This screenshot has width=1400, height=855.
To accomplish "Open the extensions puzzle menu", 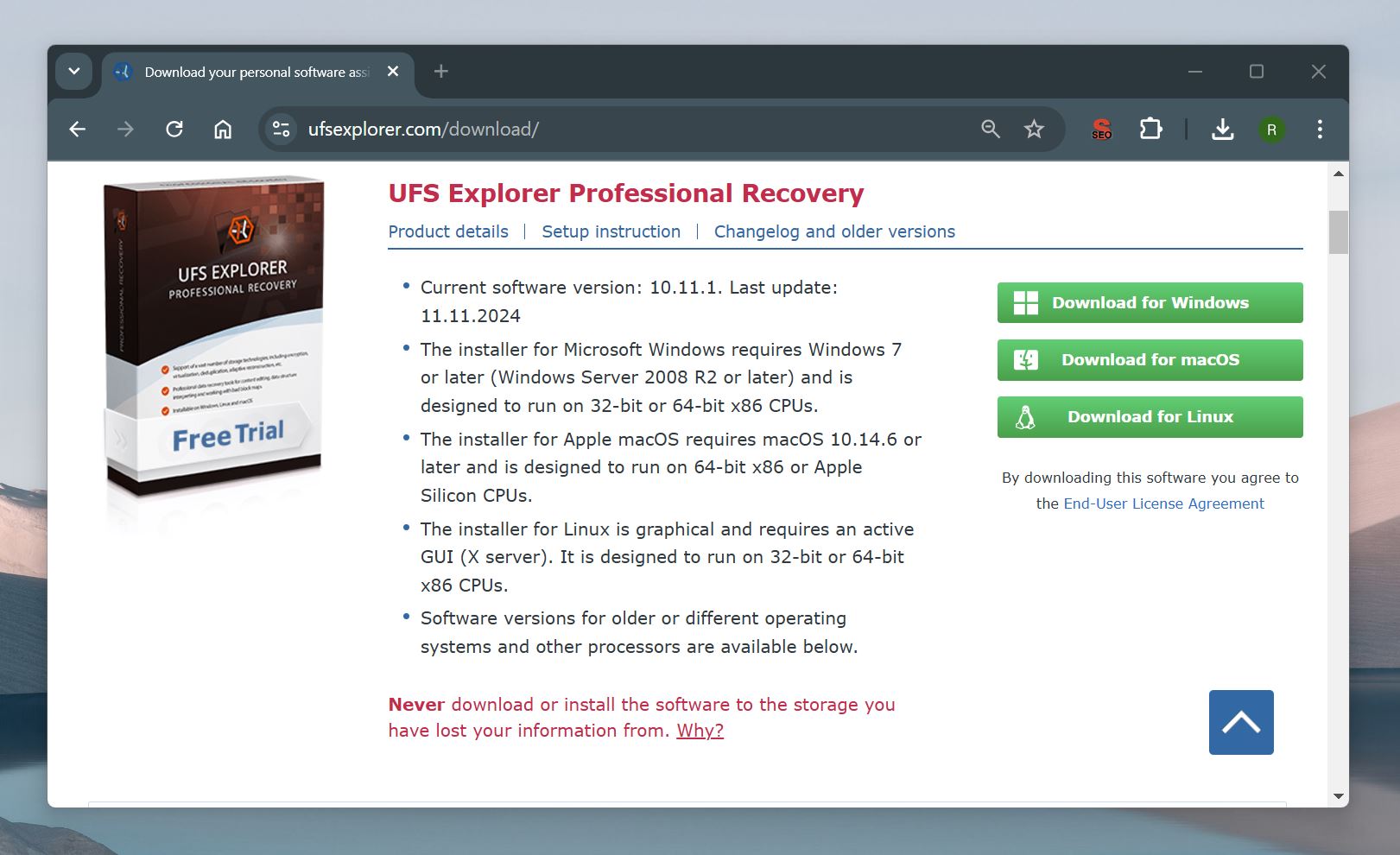I will coord(1150,130).
